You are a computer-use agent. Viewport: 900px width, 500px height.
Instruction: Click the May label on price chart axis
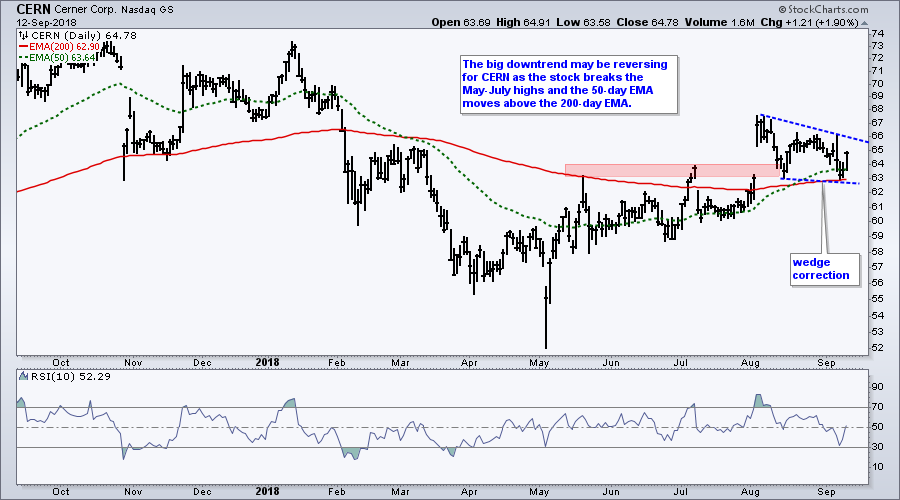539,363
